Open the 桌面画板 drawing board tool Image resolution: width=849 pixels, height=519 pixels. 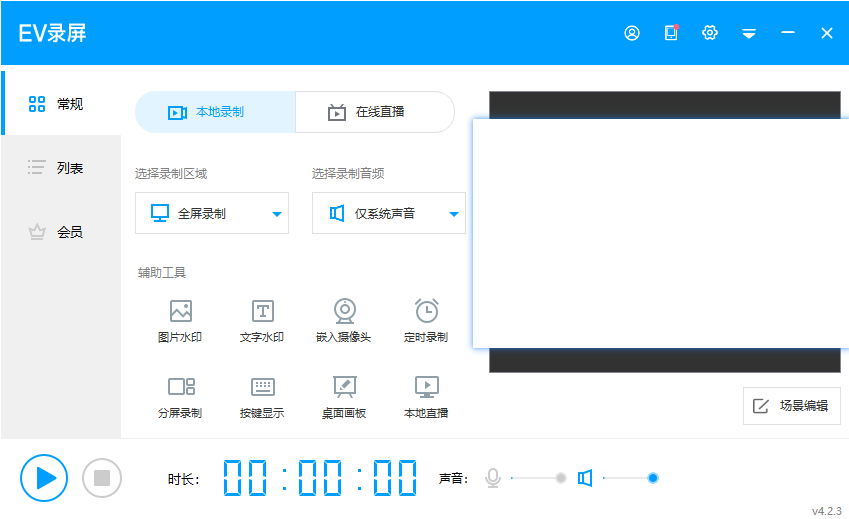pyautogui.click(x=344, y=397)
